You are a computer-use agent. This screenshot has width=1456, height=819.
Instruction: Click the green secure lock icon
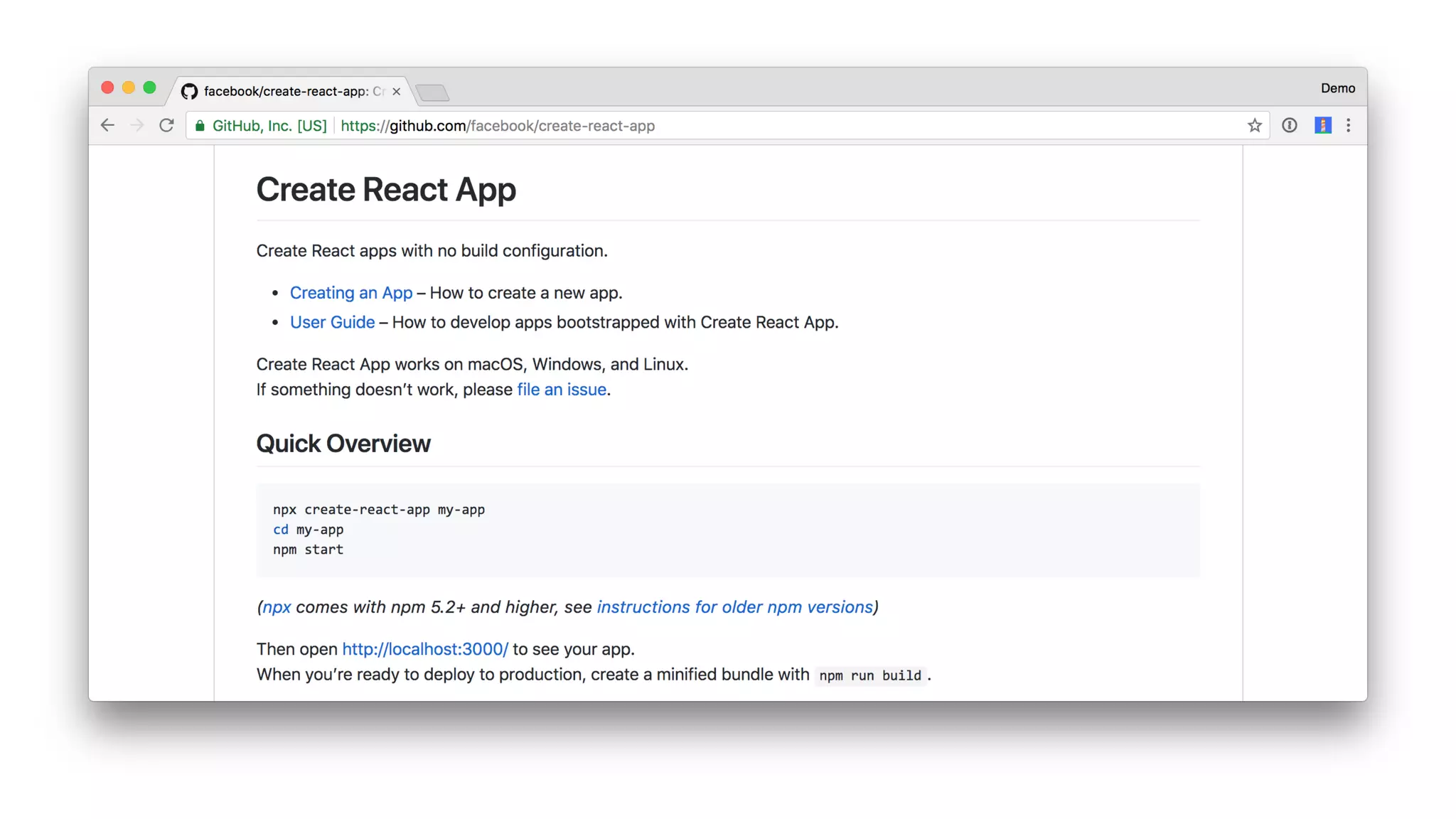coord(200,126)
